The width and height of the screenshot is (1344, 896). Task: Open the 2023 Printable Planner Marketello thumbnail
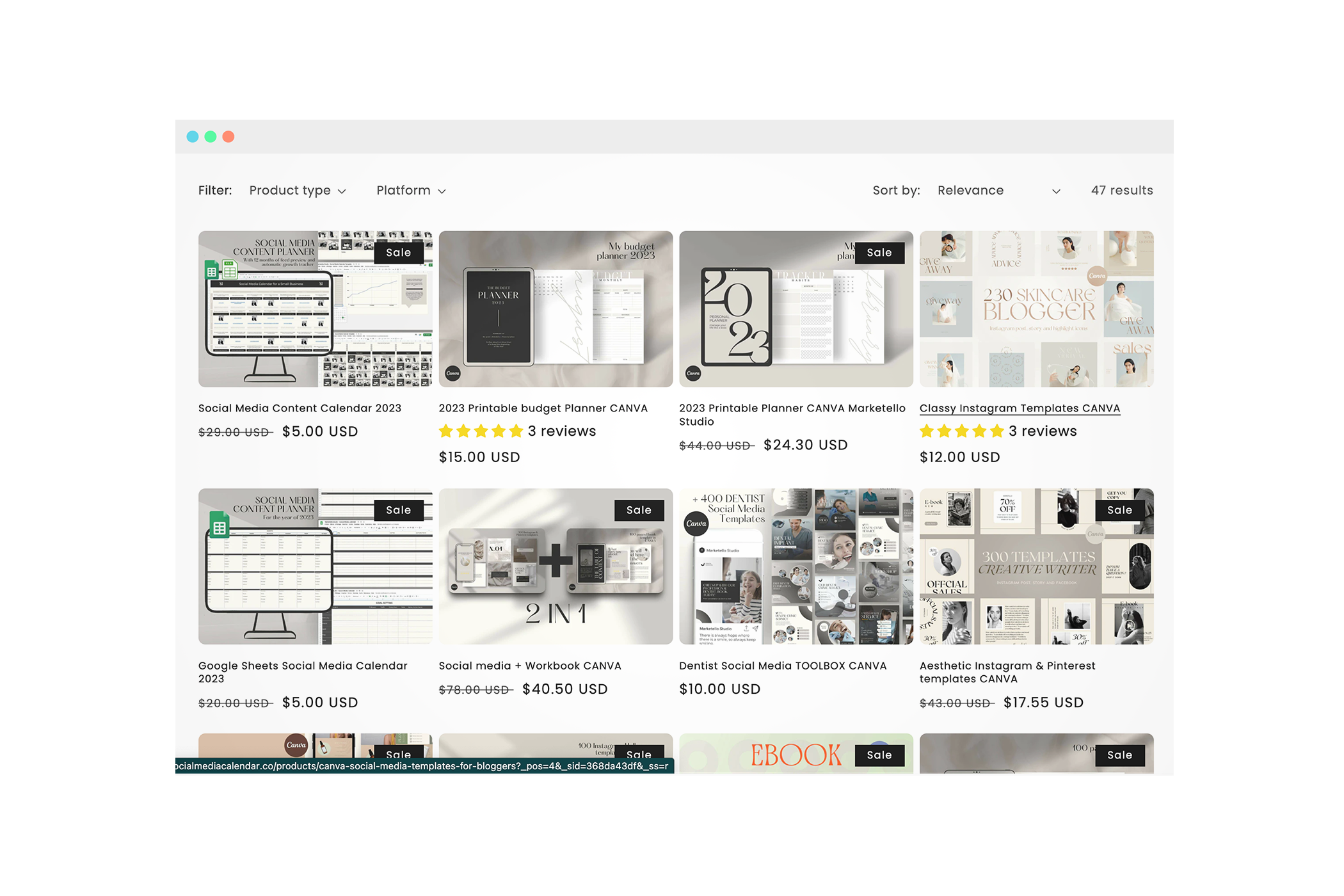pyautogui.click(x=796, y=308)
